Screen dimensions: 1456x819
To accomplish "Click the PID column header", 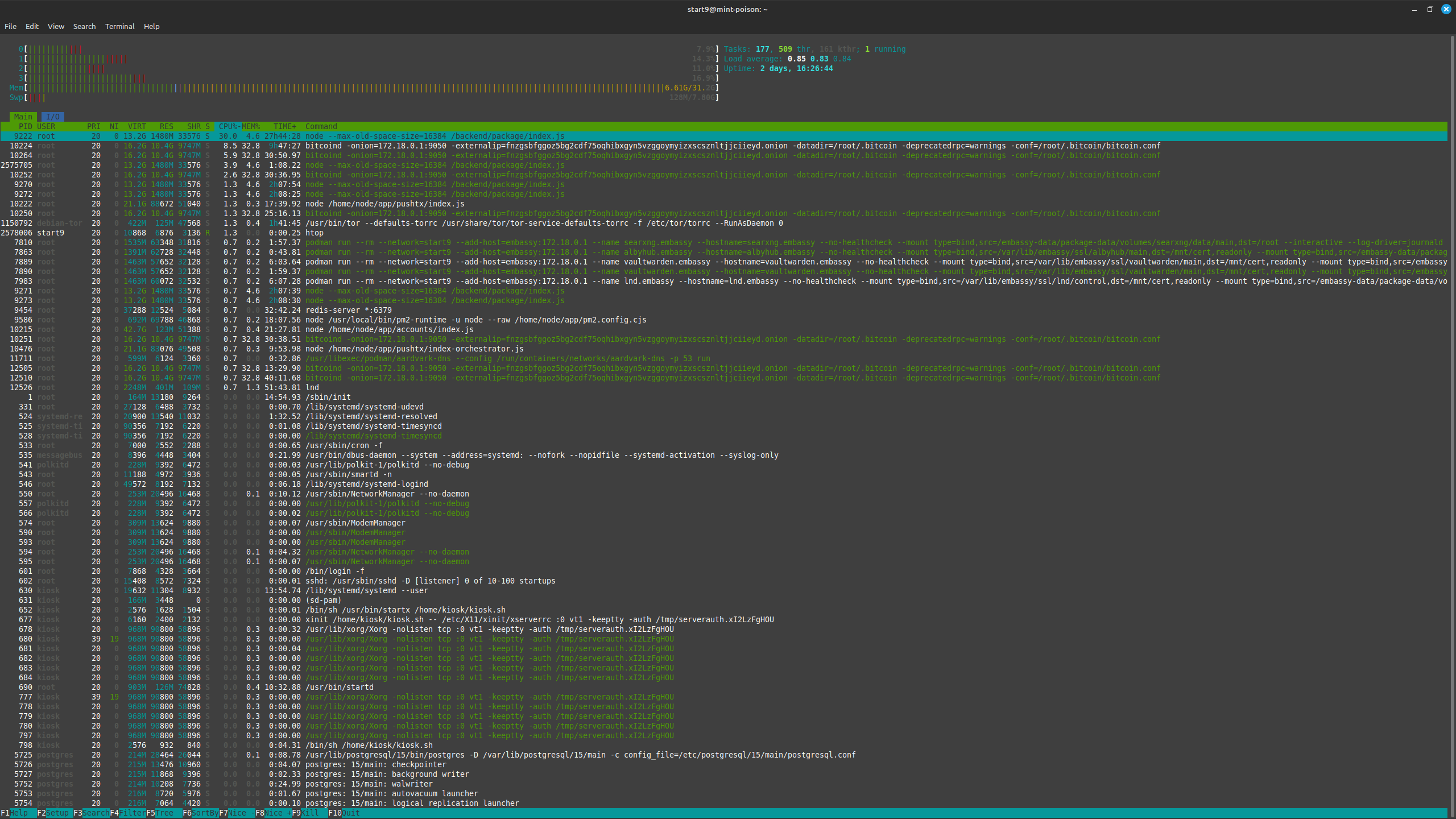I will click(25, 126).
